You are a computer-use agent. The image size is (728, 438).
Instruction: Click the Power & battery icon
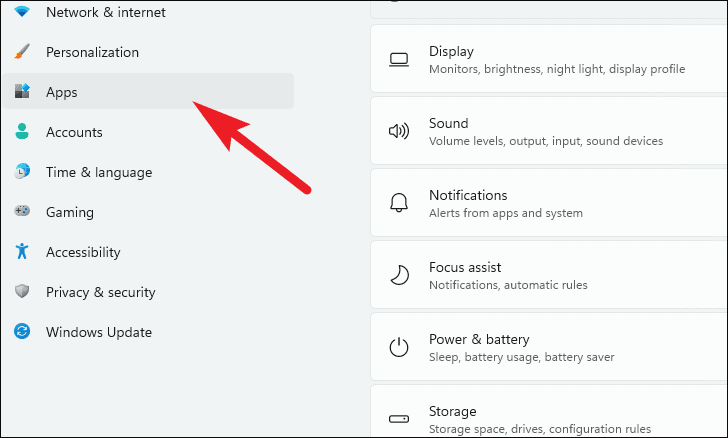[x=399, y=347]
